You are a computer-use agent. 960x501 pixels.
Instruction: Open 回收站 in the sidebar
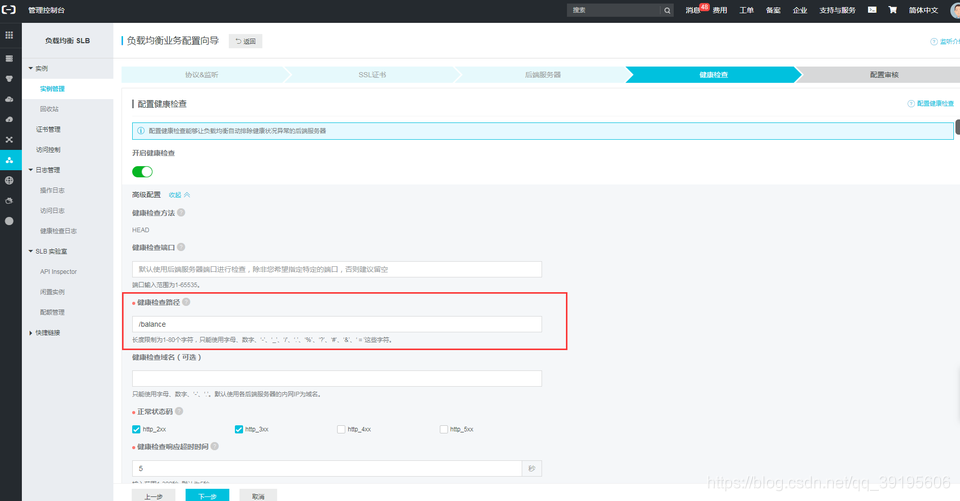point(50,109)
